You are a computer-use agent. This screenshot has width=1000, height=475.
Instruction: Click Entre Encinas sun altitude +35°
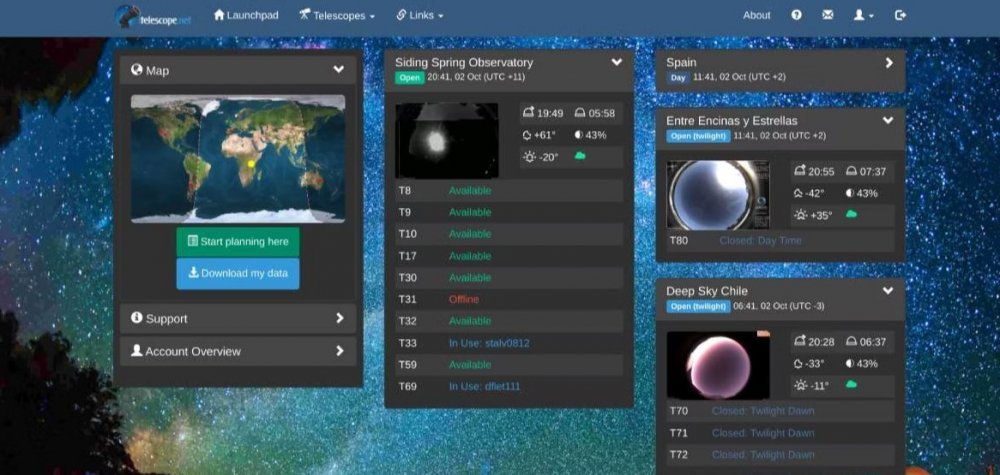pos(813,216)
